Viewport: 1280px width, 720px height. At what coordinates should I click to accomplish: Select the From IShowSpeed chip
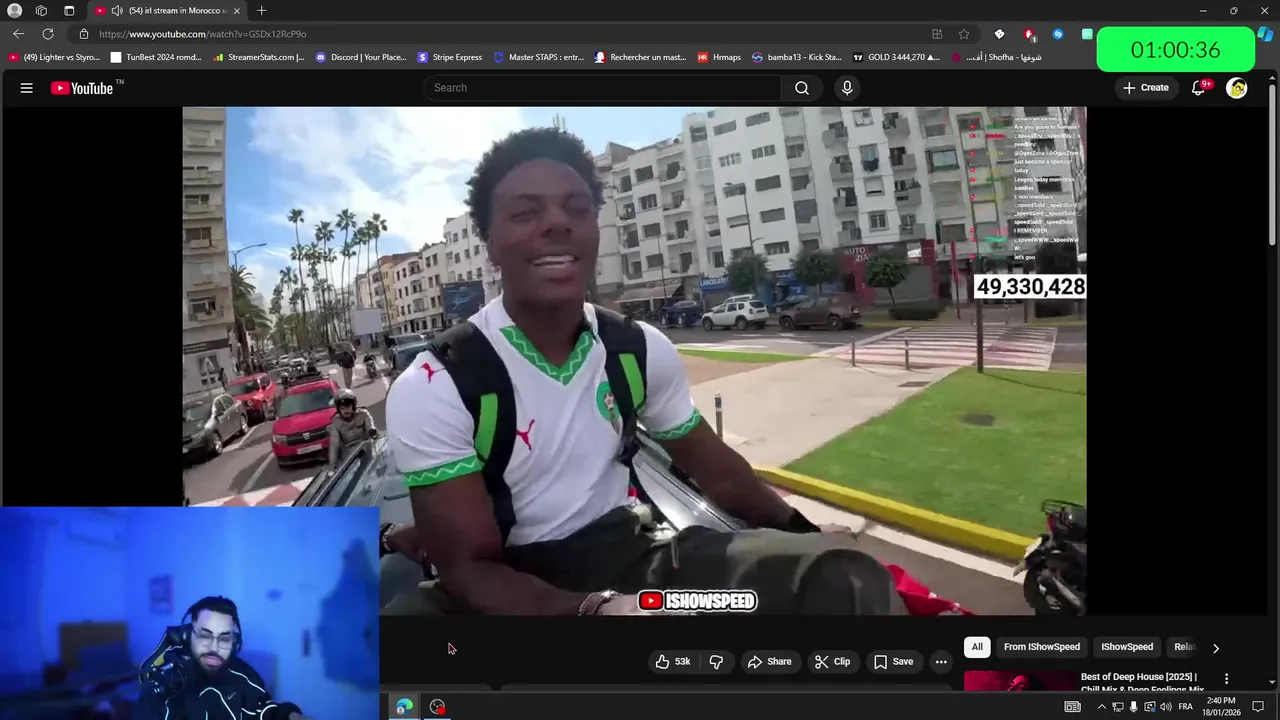tap(1042, 647)
